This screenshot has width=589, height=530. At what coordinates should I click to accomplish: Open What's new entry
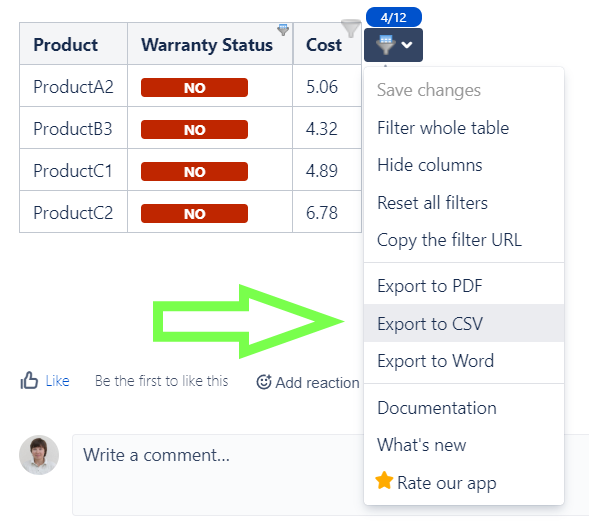(464, 445)
